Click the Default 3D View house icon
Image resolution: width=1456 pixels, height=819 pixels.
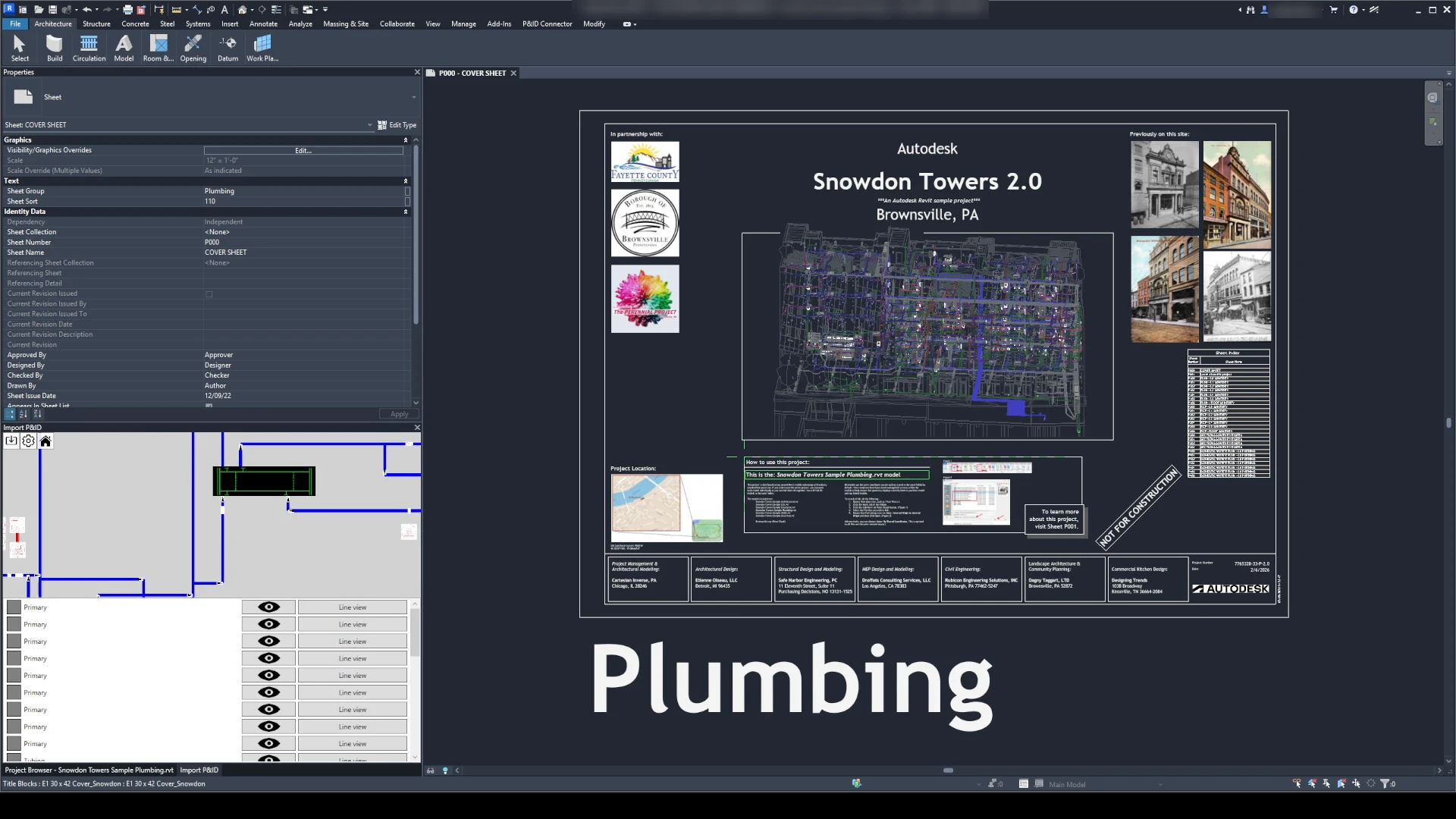(x=242, y=10)
